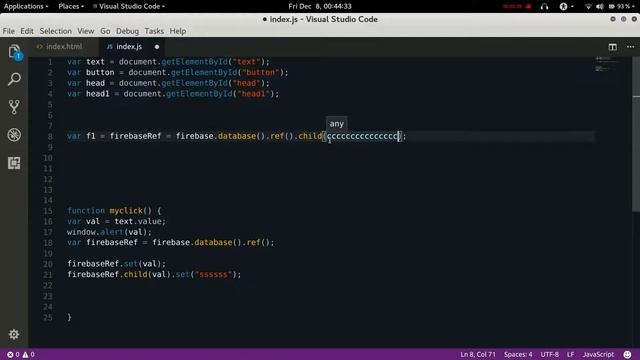
Task: Click the unsaved dot on index.js tab
Action: pyautogui.click(x=157, y=47)
